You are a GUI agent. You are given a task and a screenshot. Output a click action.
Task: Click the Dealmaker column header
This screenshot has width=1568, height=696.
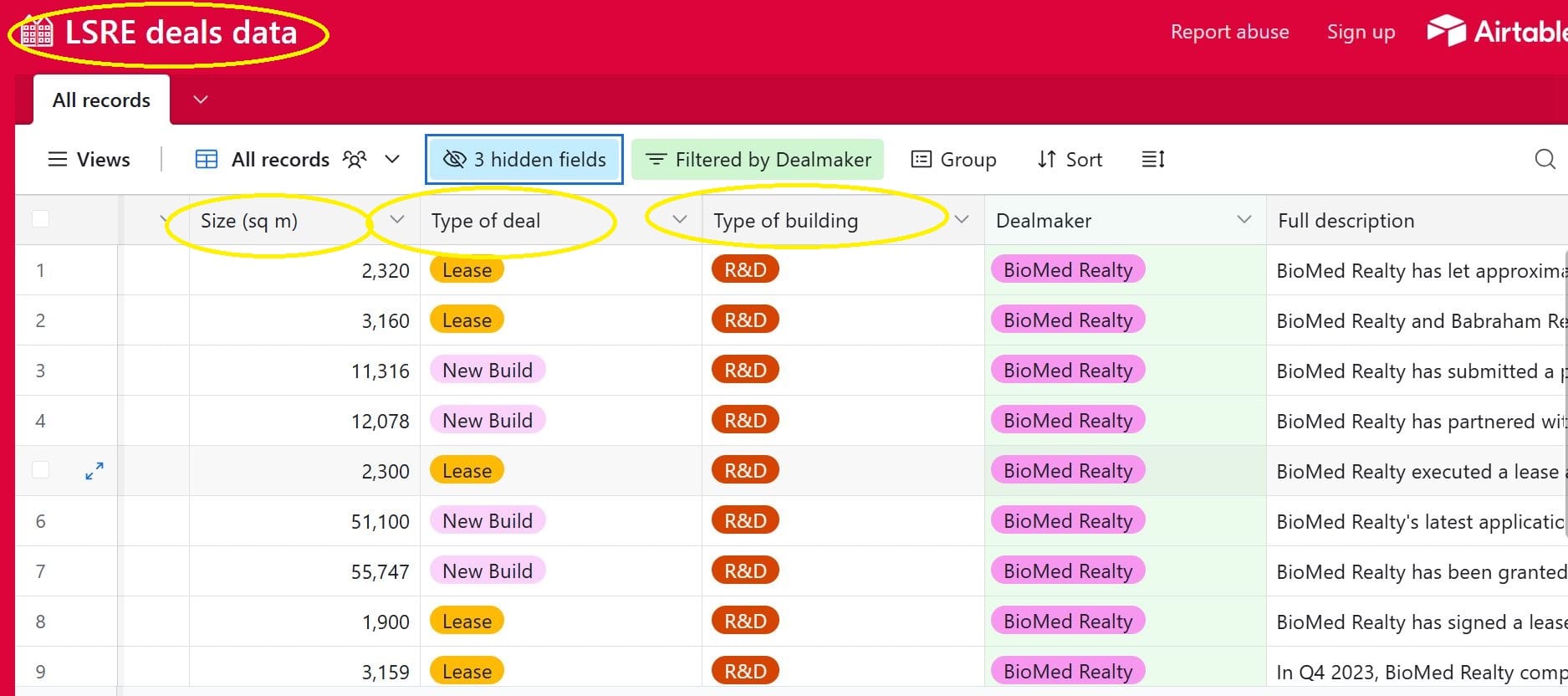click(1126, 220)
